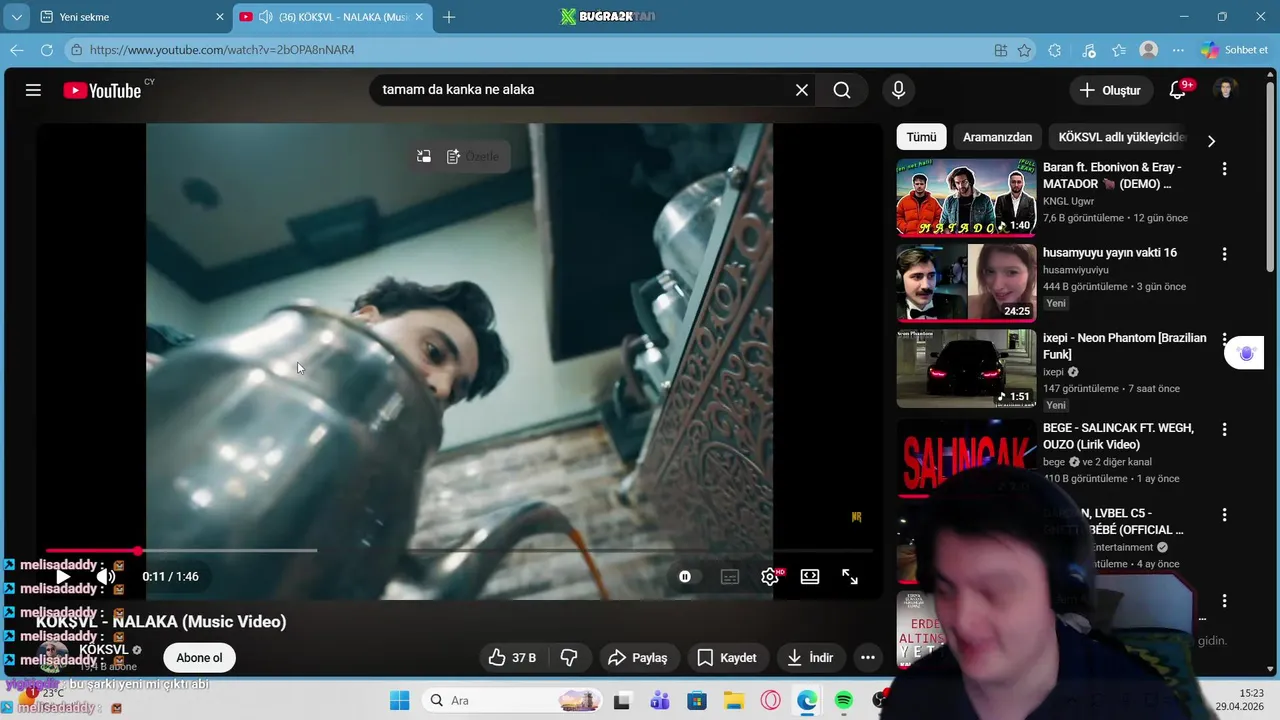The height and width of the screenshot is (720, 1280).
Task: Open the browser extensions puzzle icon
Action: (1055, 50)
